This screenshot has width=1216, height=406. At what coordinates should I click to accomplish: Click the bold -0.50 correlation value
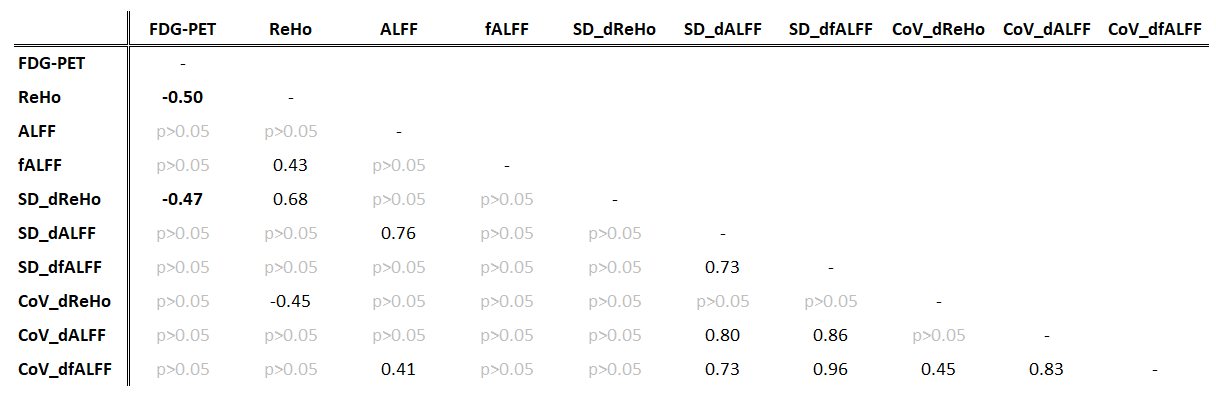point(182,97)
